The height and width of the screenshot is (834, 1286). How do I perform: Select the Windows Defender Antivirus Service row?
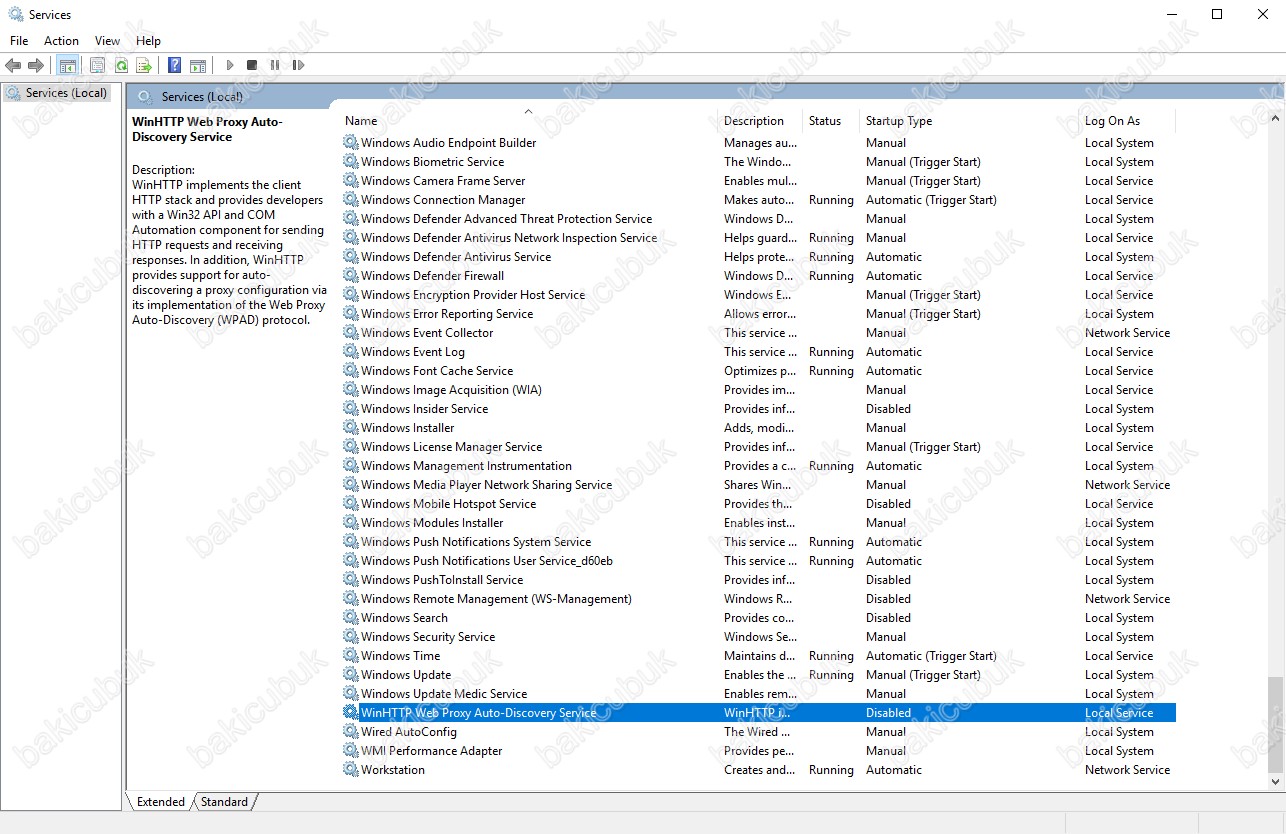[x=759, y=257]
